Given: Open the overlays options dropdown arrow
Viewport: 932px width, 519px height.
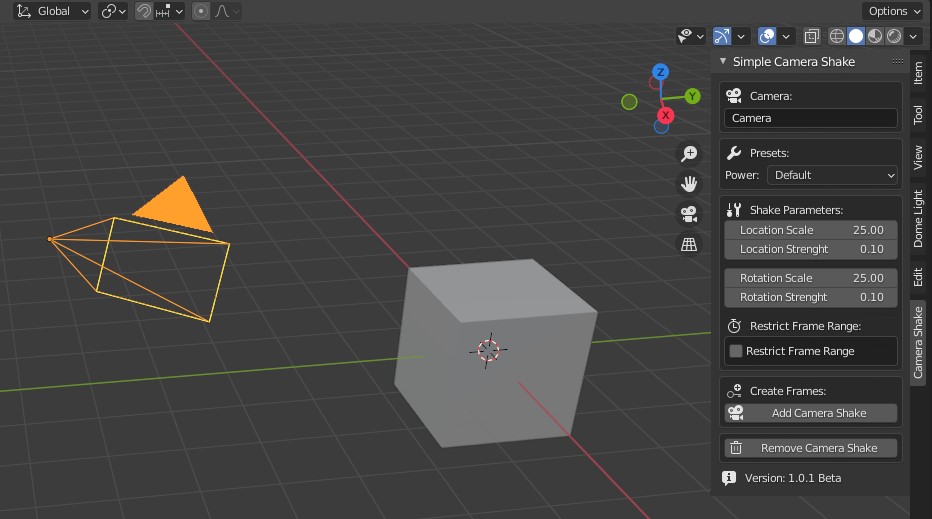Looking at the screenshot, I should [786, 36].
